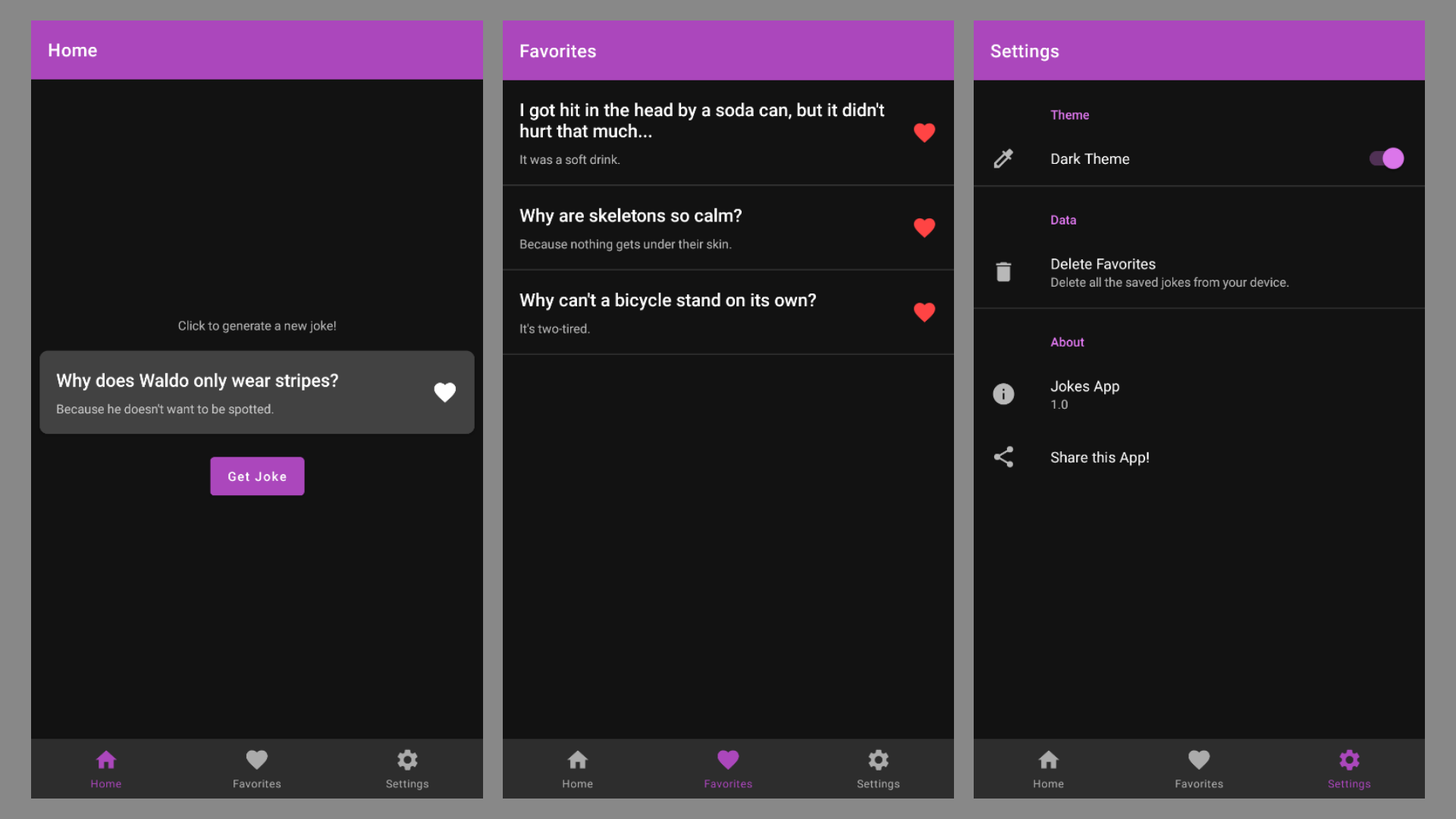This screenshot has height=819, width=1456.
Task: Click the info icon next to Jokes App
Action: coord(1003,394)
